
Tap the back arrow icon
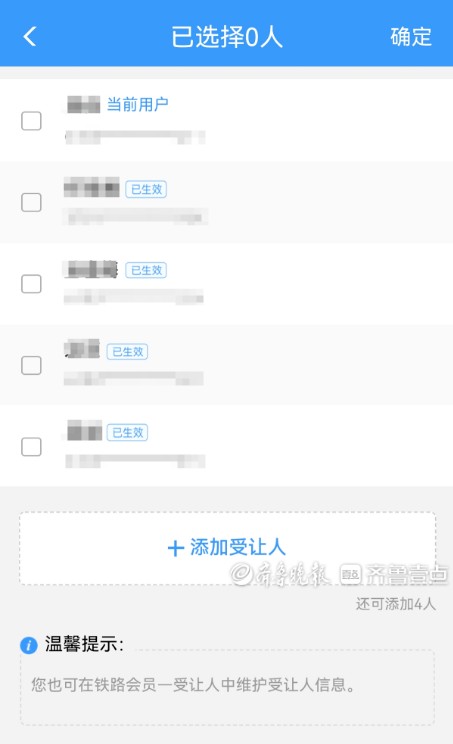(30, 37)
